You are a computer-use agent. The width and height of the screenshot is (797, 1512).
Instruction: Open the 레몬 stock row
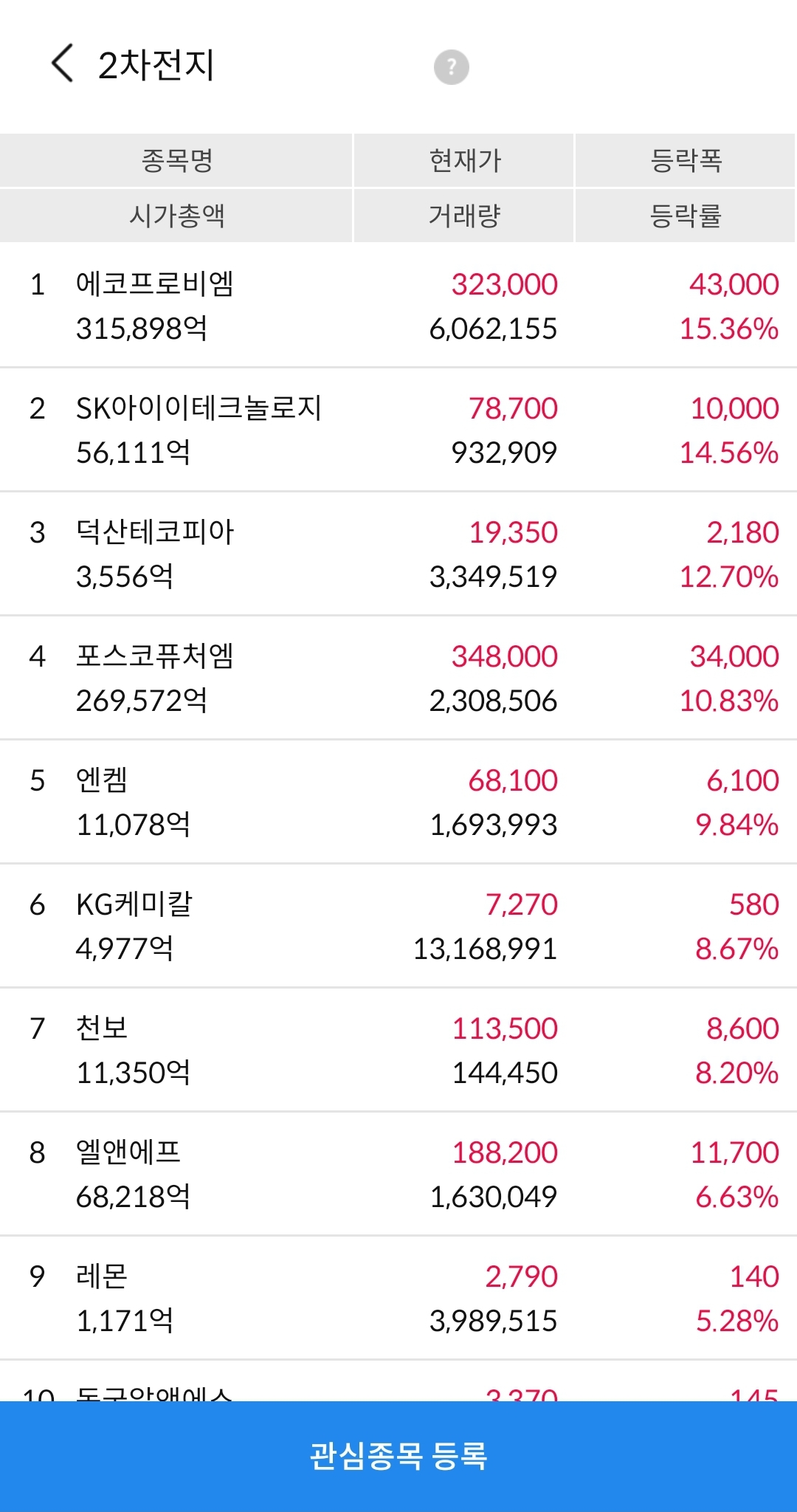coord(398,1298)
